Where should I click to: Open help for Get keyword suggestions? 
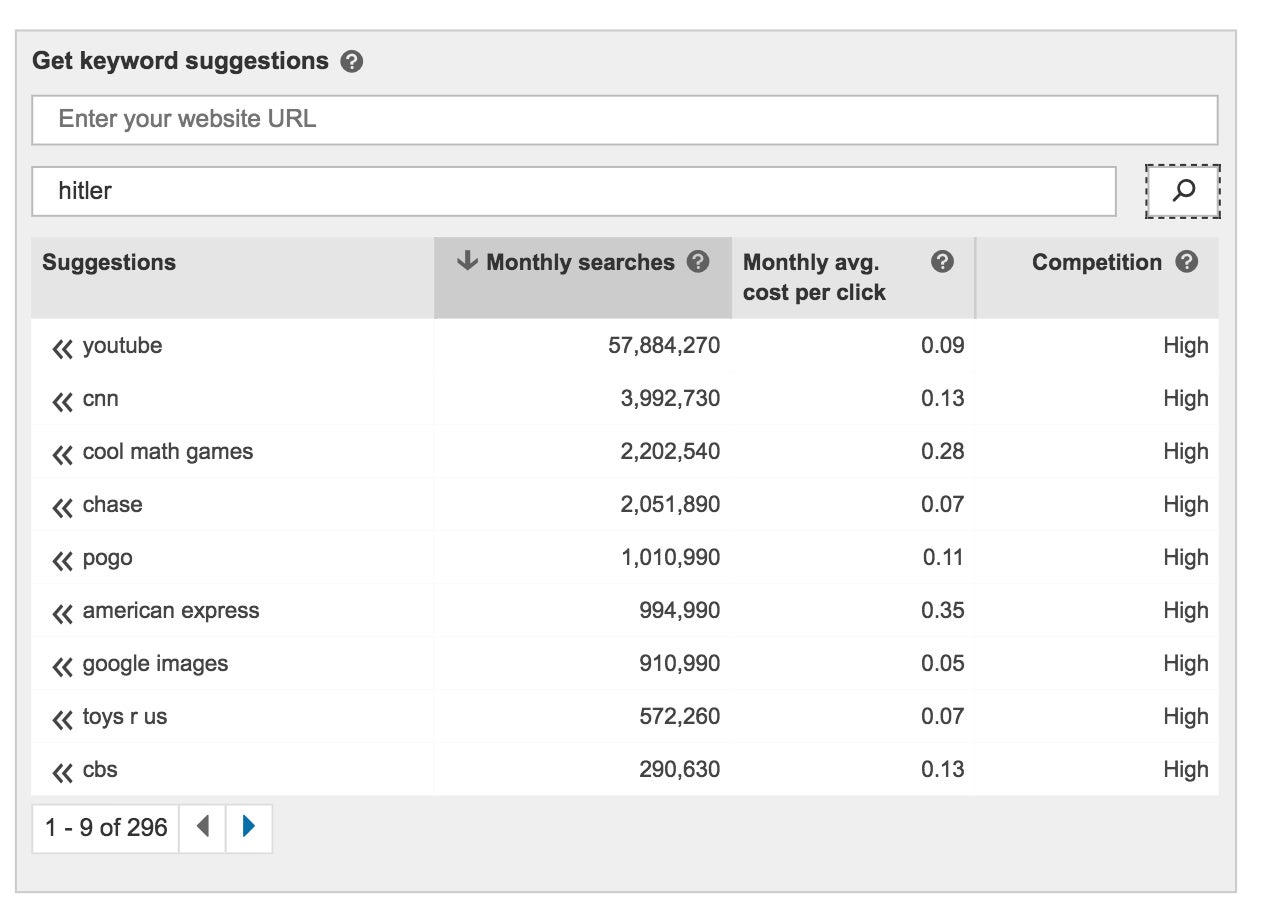point(351,62)
